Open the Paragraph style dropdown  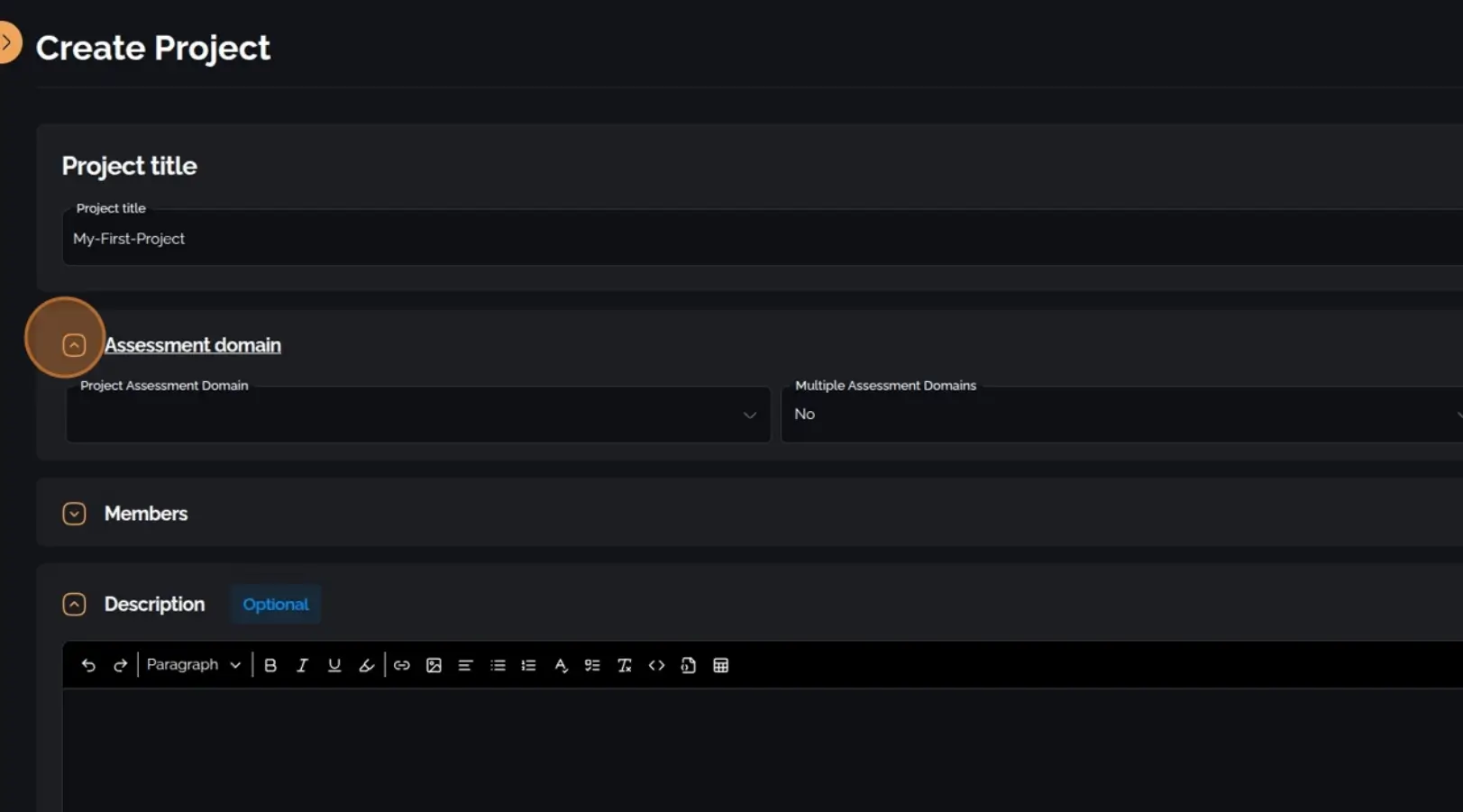192,664
